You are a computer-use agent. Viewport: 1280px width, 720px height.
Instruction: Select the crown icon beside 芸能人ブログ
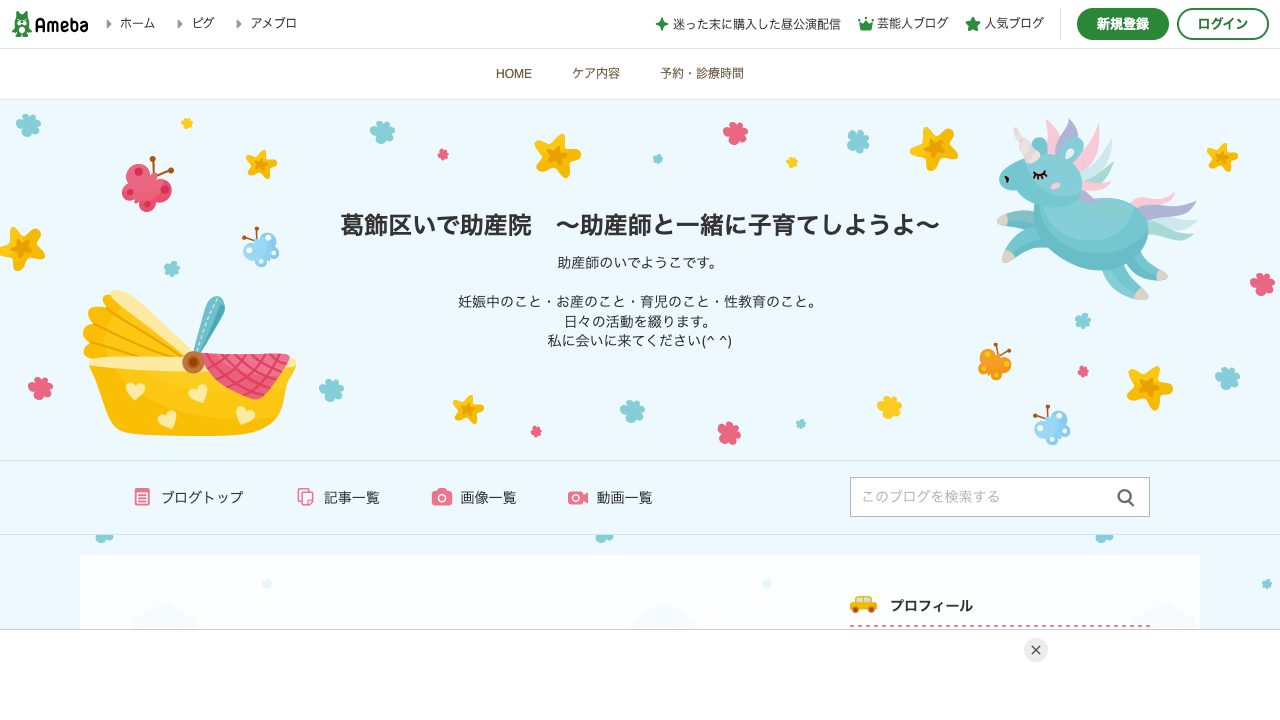point(864,23)
